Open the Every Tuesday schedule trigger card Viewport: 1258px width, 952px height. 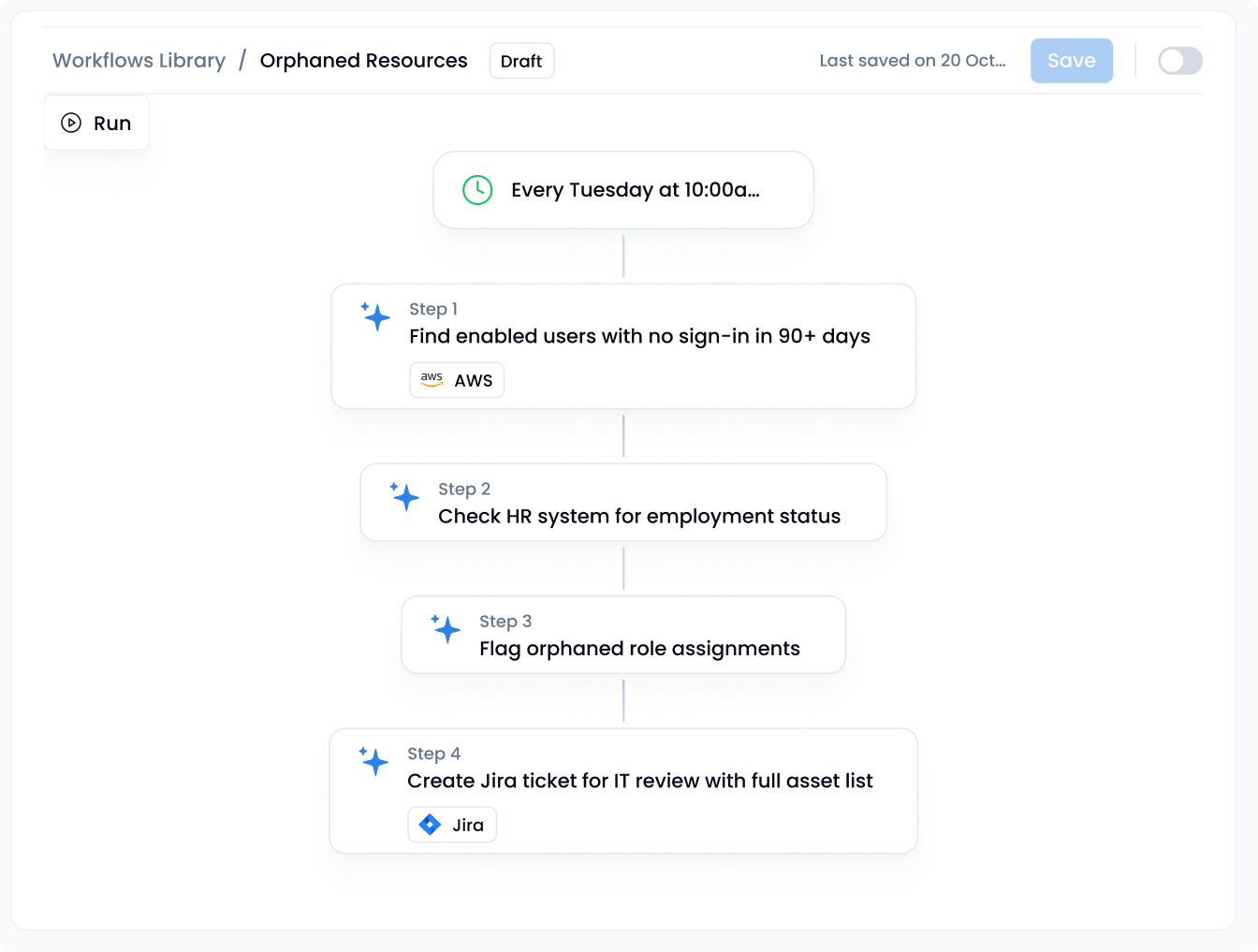623,190
